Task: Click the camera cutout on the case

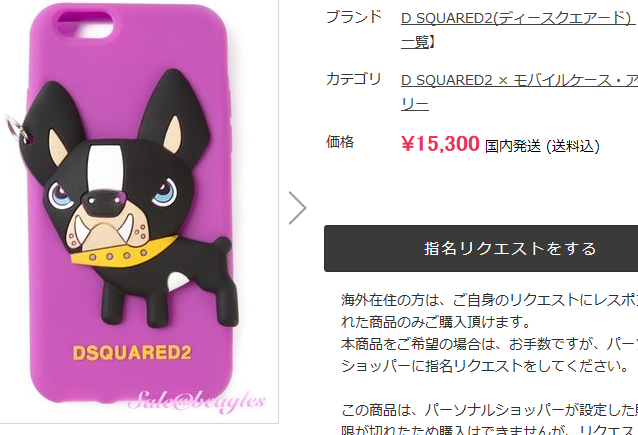Action: pos(85,24)
